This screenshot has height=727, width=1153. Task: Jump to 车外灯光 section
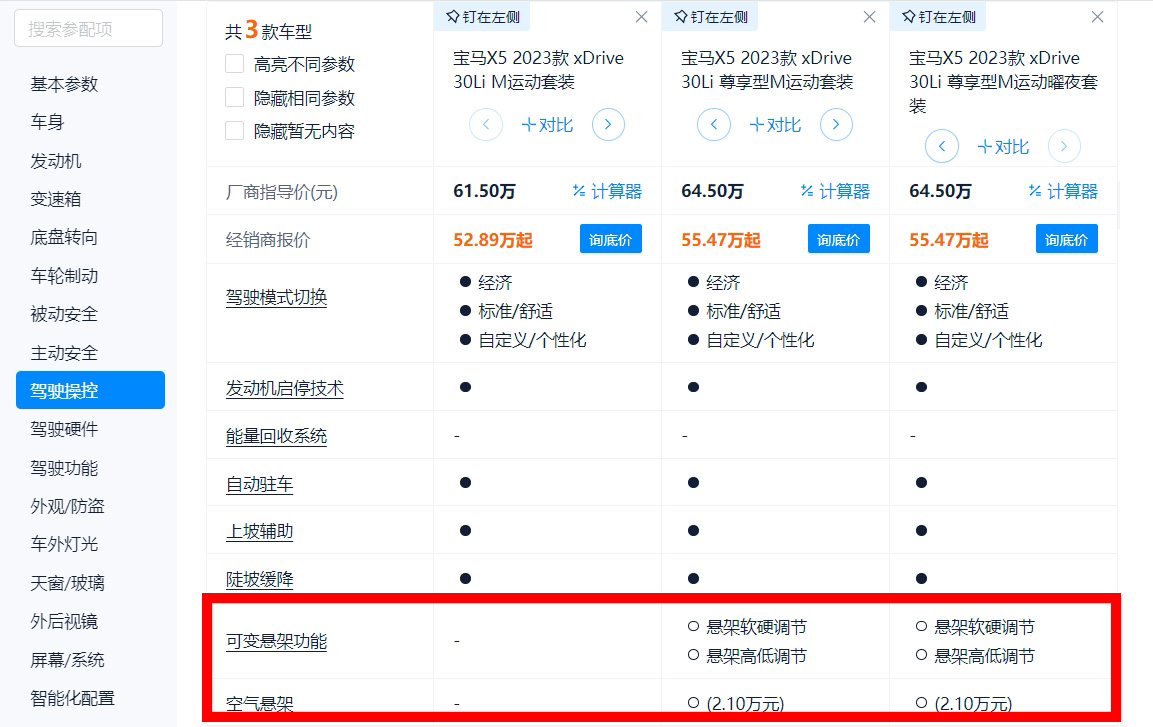pos(64,544)
